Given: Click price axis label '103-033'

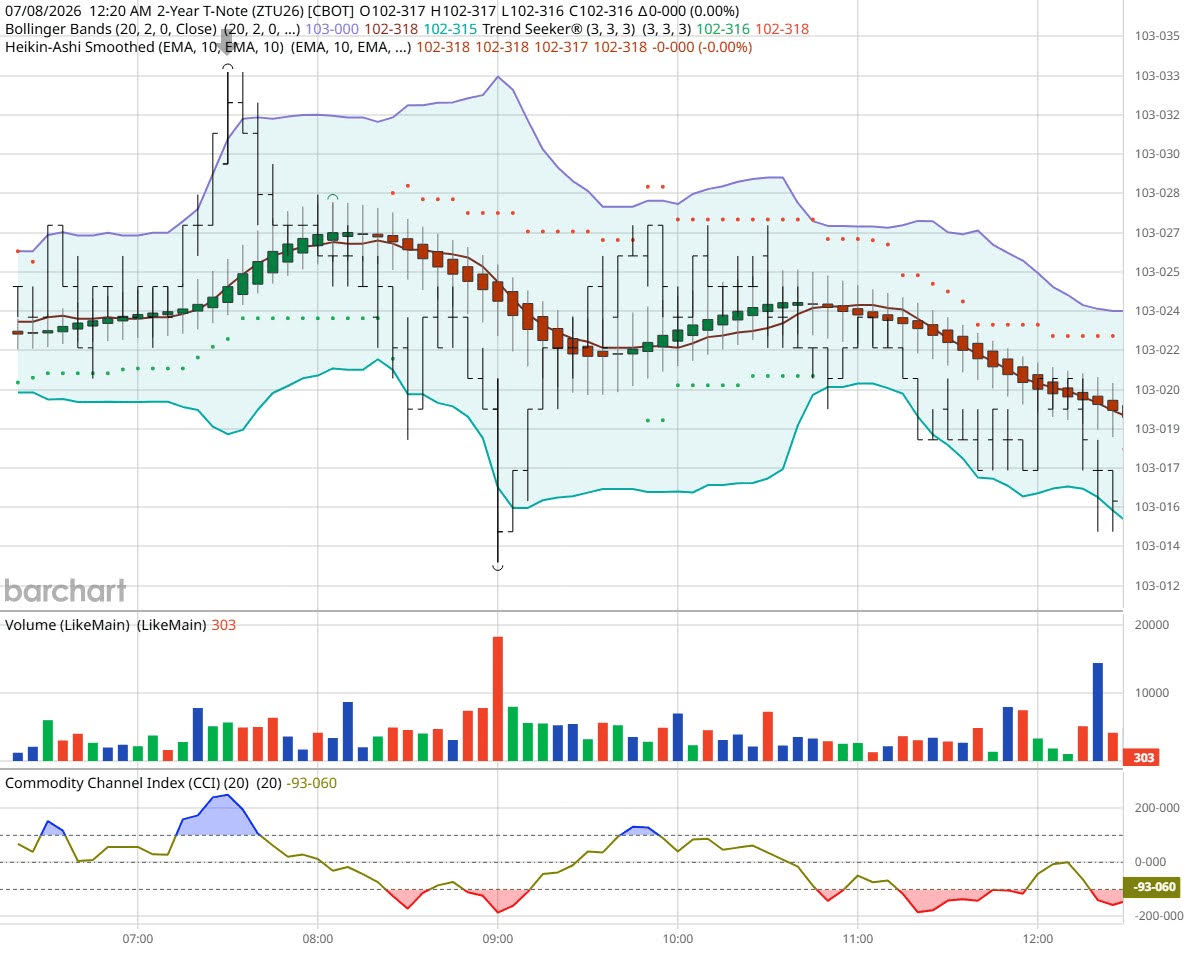Looking at the screenshot, I should [x=1157, y=76].
